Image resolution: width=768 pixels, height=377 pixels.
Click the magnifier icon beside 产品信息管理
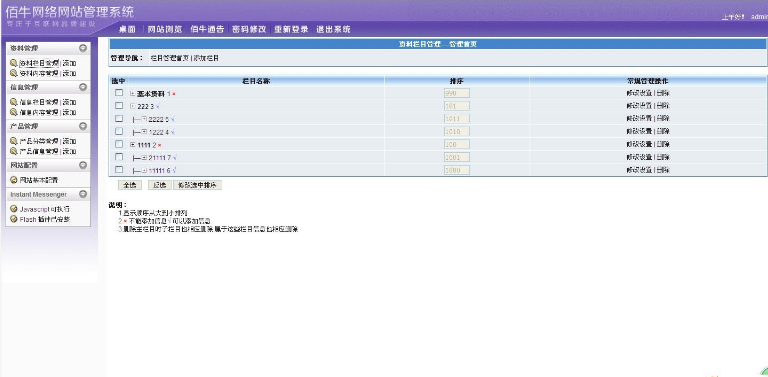coord(14,151)
